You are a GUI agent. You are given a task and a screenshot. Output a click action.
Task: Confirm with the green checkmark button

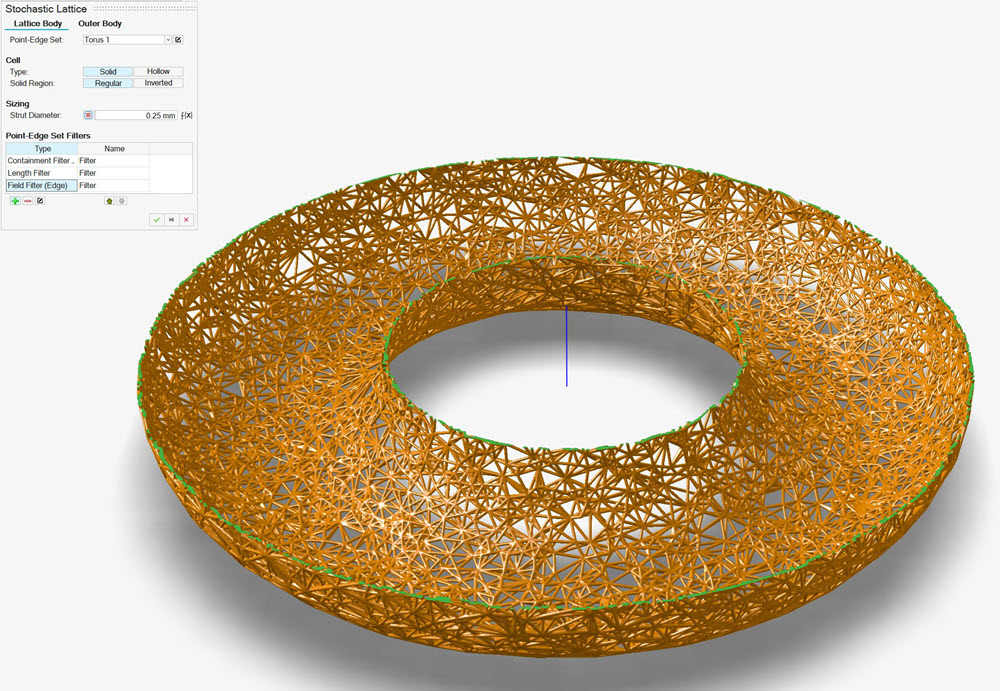click(156, 219)
